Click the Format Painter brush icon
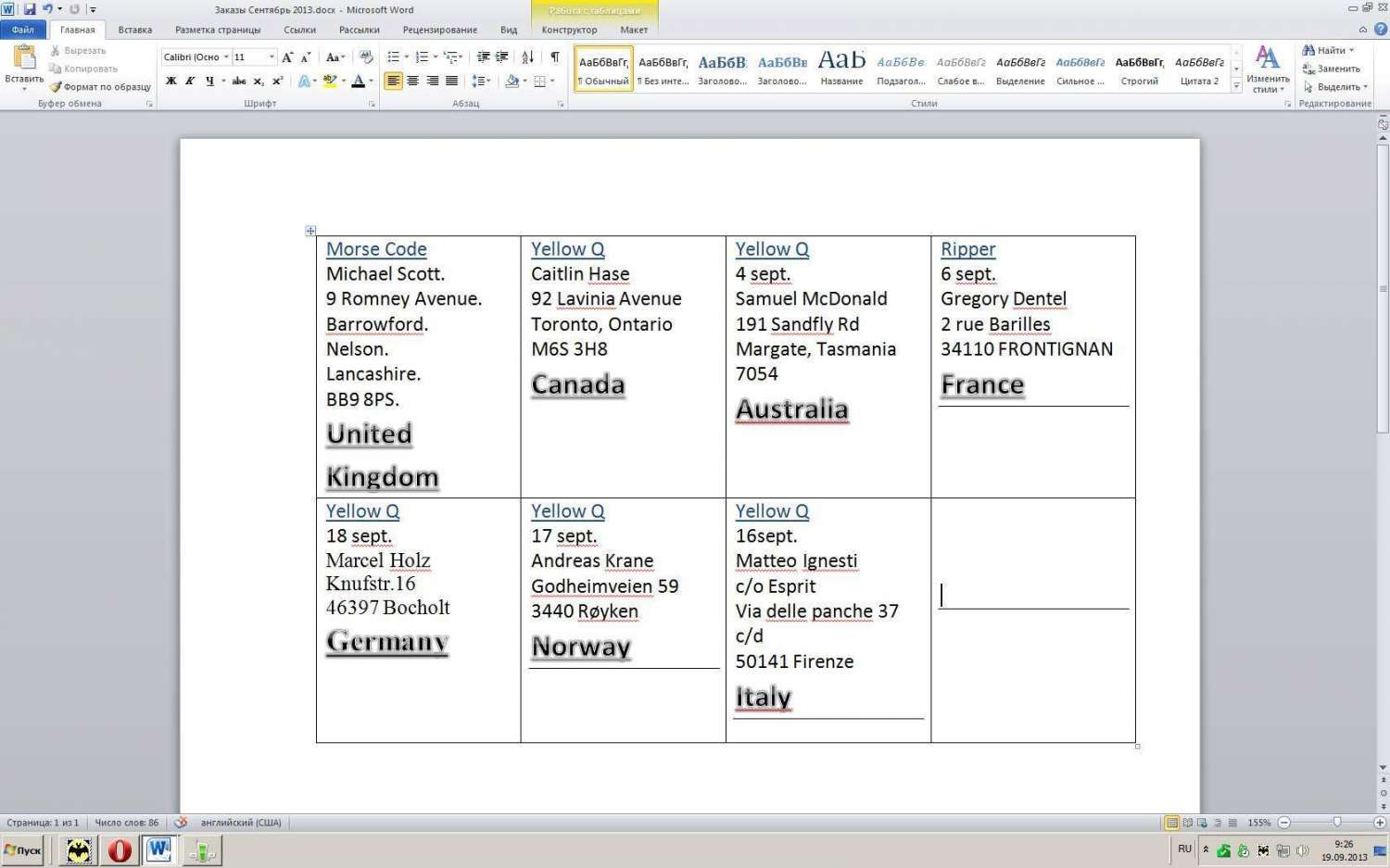The height and width of the screenshot is (868, 1390). [x=56, y=87]
